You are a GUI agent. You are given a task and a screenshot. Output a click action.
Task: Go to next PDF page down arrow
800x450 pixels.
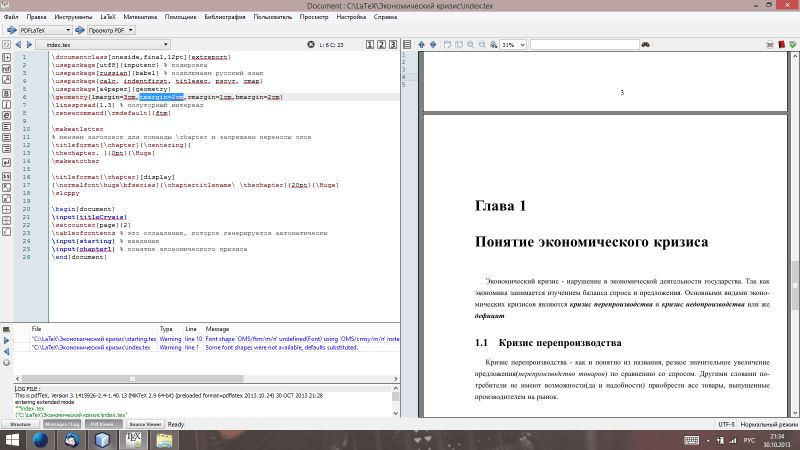coord(433,44)
